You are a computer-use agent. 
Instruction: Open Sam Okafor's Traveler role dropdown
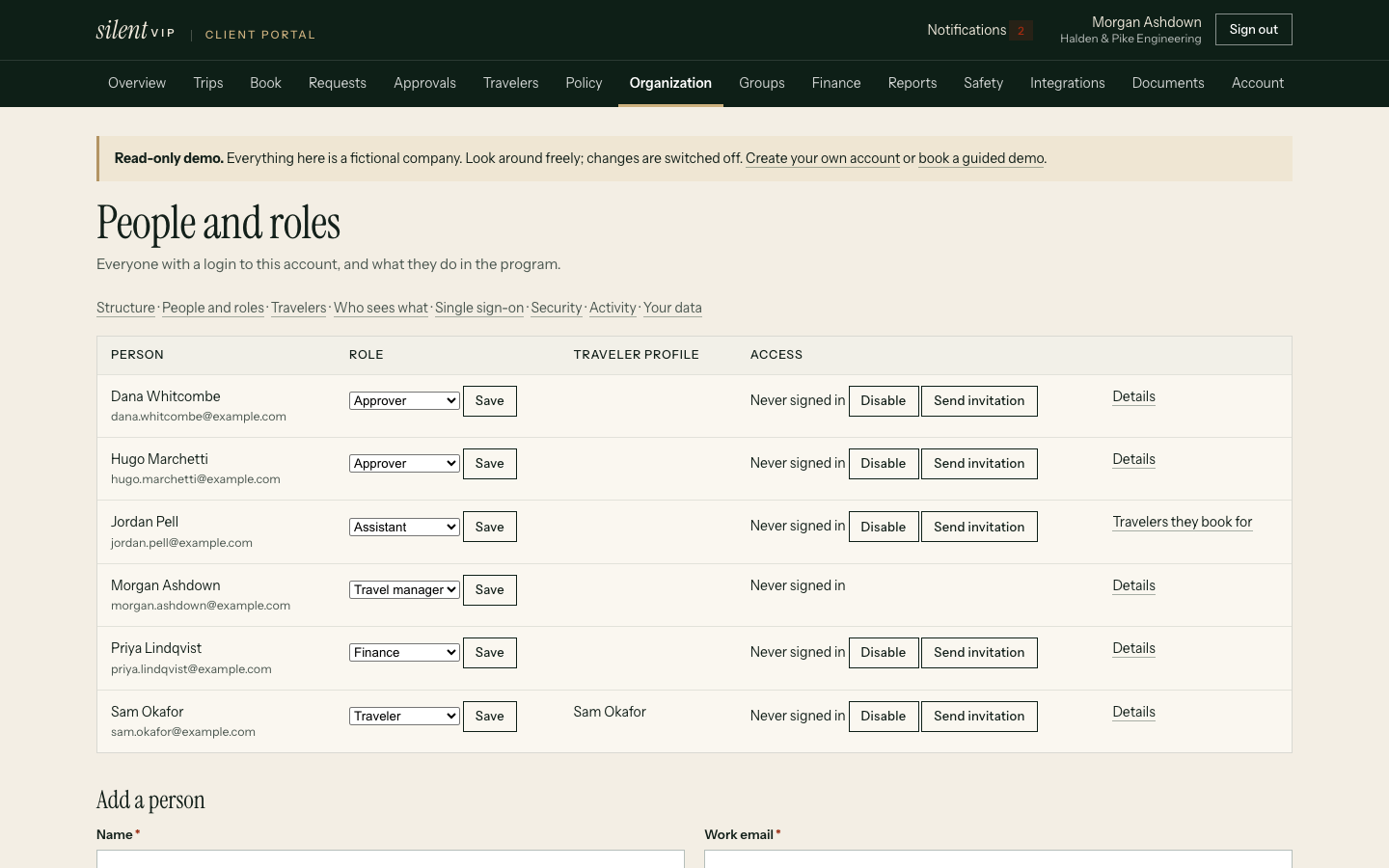pos(404,717)
